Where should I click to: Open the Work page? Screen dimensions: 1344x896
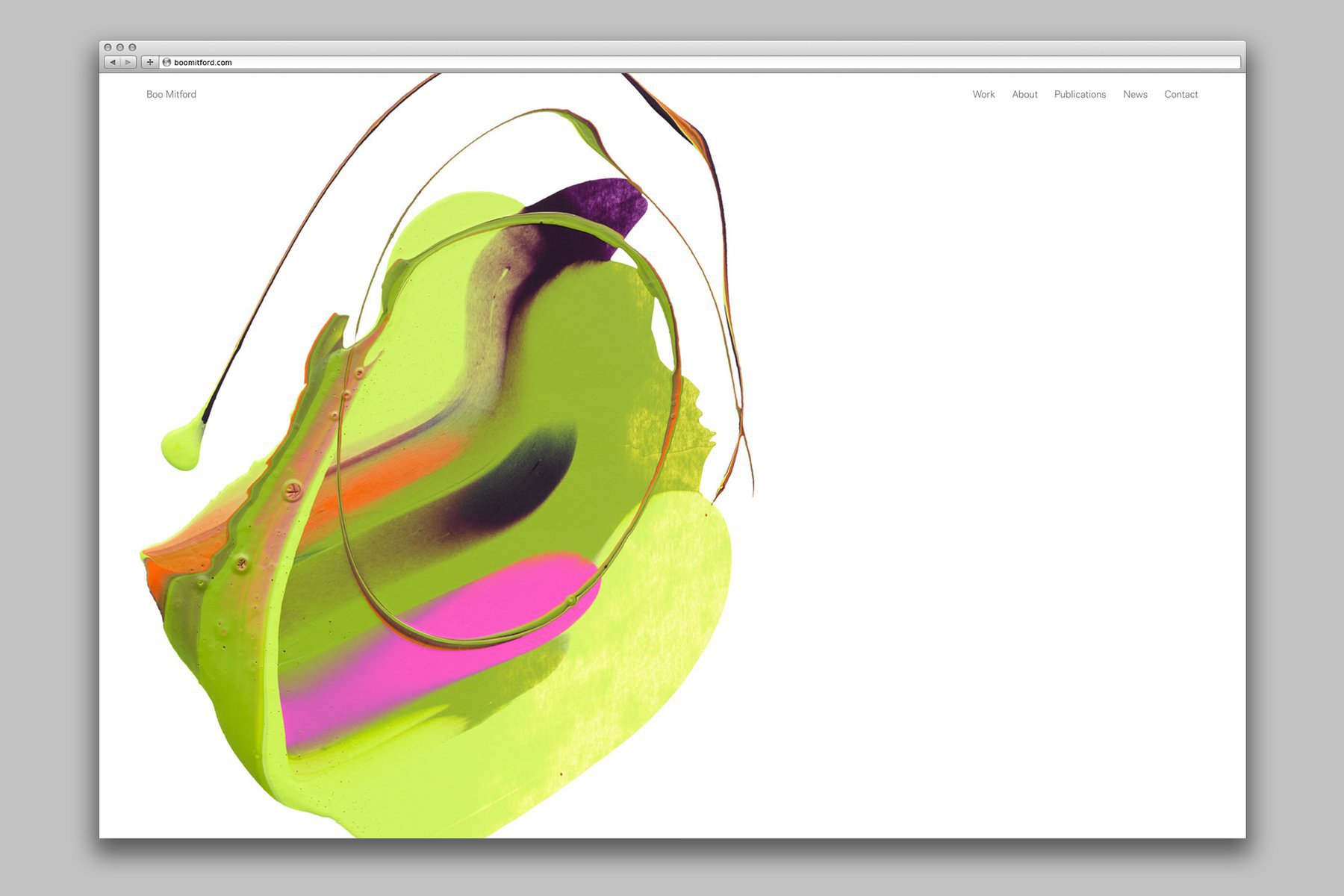coord(983,95)
